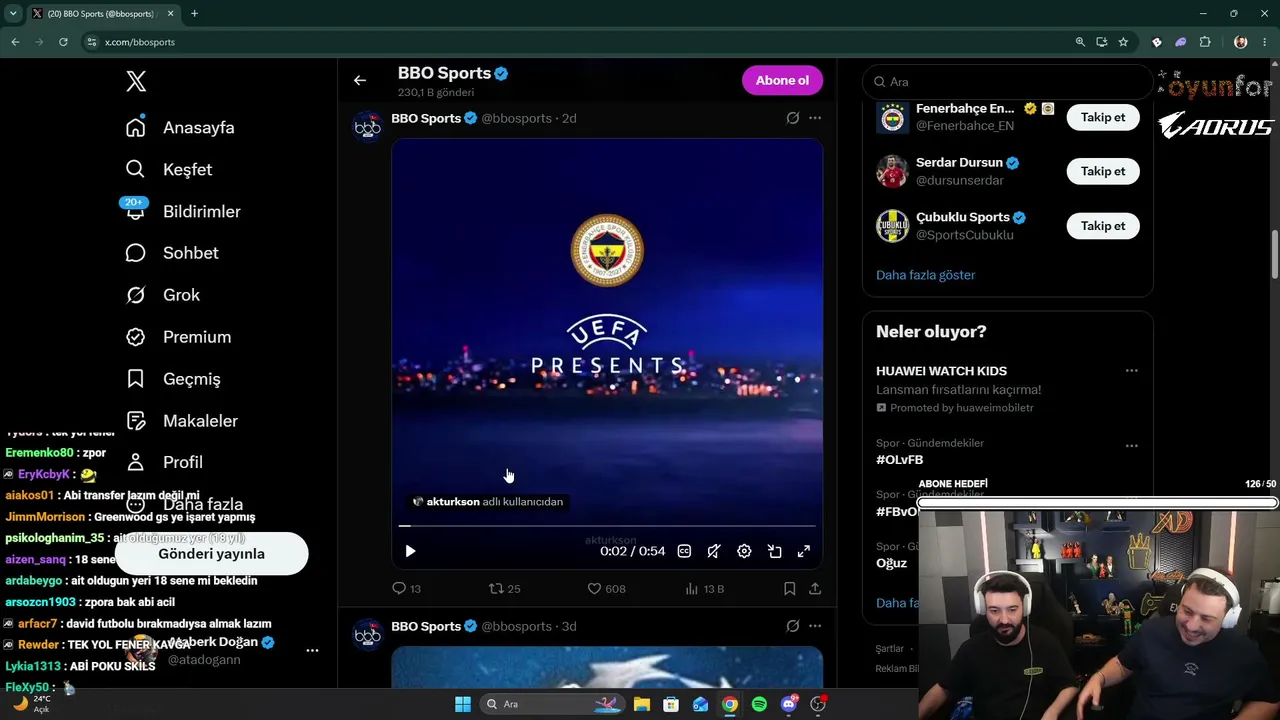Open the Grok action on the 2d post

[792, 118]
